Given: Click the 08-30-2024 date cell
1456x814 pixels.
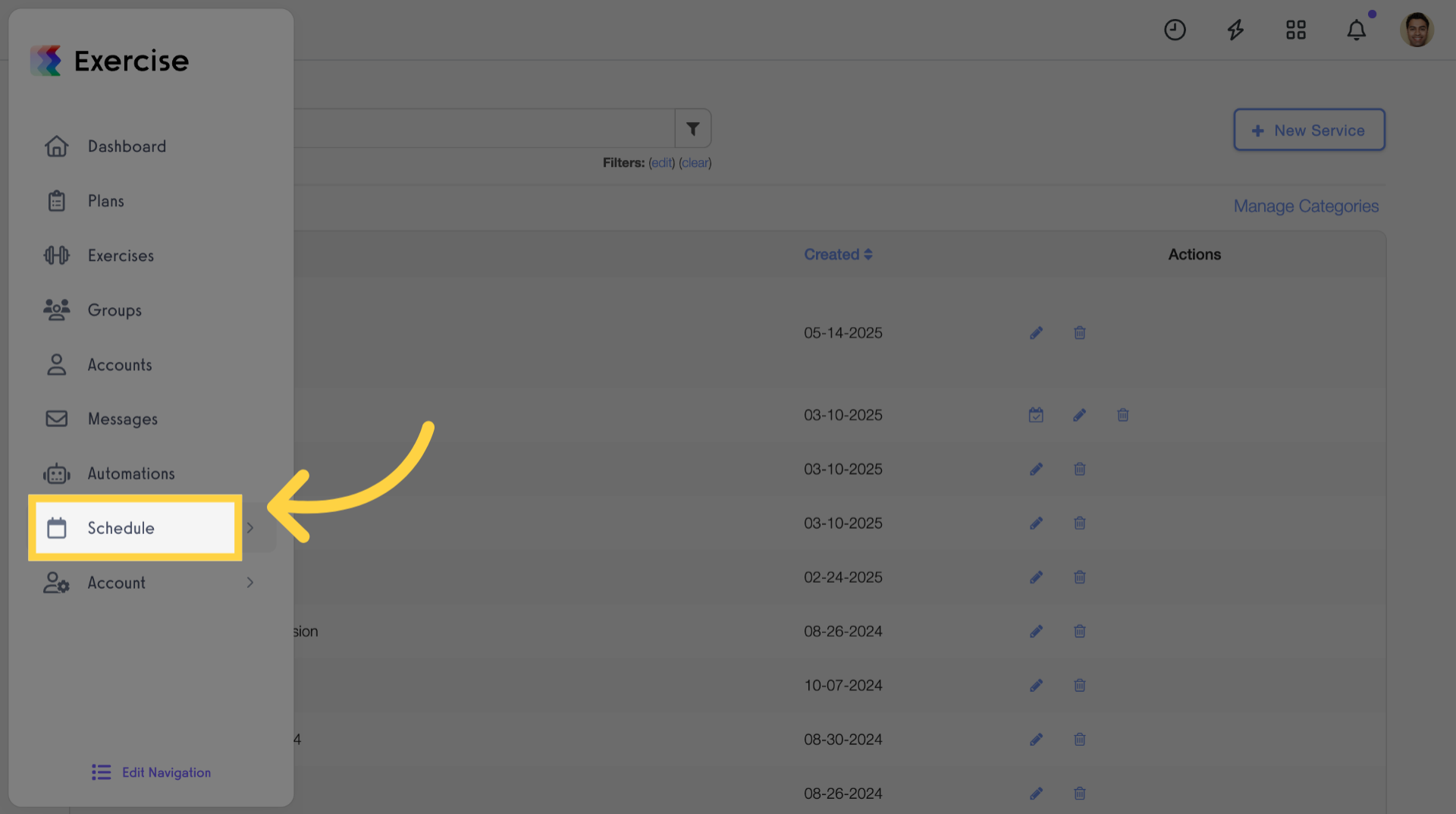Looking at the screenshot, I should [x=843, y=740].
